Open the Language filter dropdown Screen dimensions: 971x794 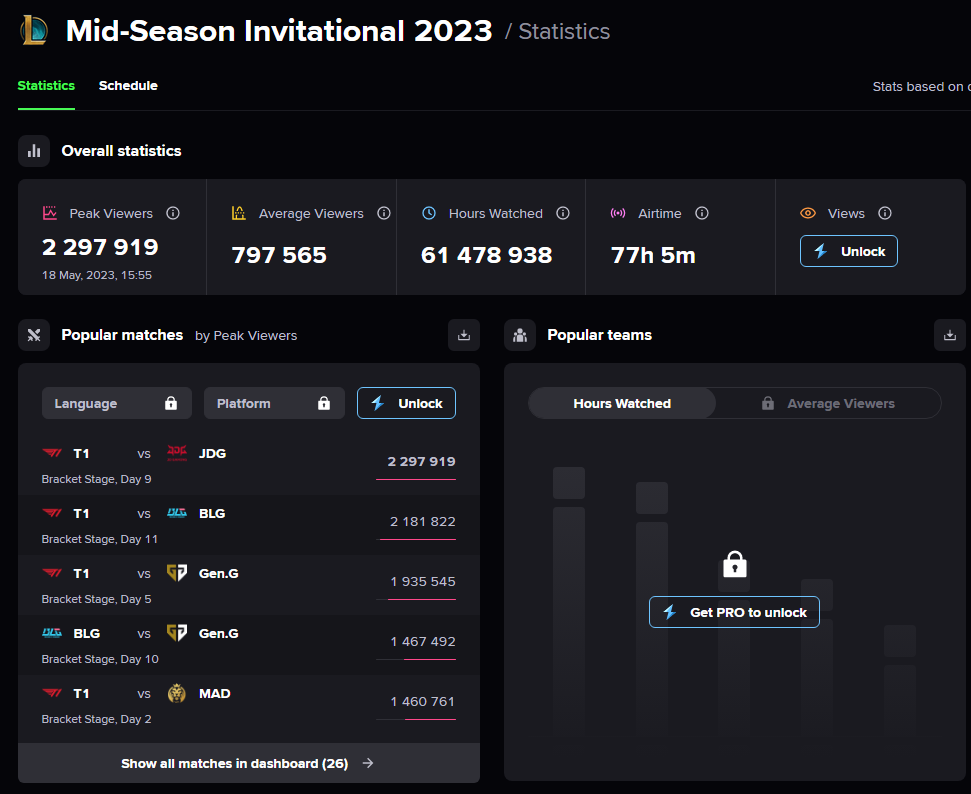(117, 403)
